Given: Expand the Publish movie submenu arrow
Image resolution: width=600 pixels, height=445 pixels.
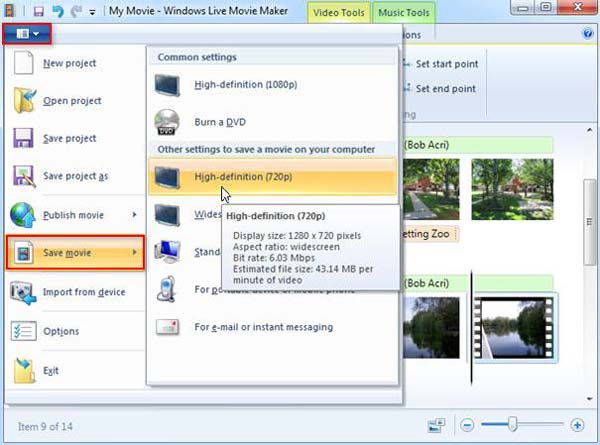Looking at the screenshot, I should pos(134,215).
